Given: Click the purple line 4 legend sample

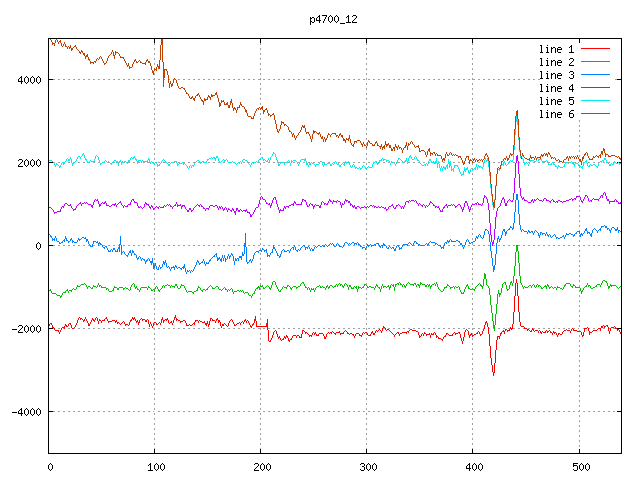Looking at the screenshot, I should click(595, 88).
